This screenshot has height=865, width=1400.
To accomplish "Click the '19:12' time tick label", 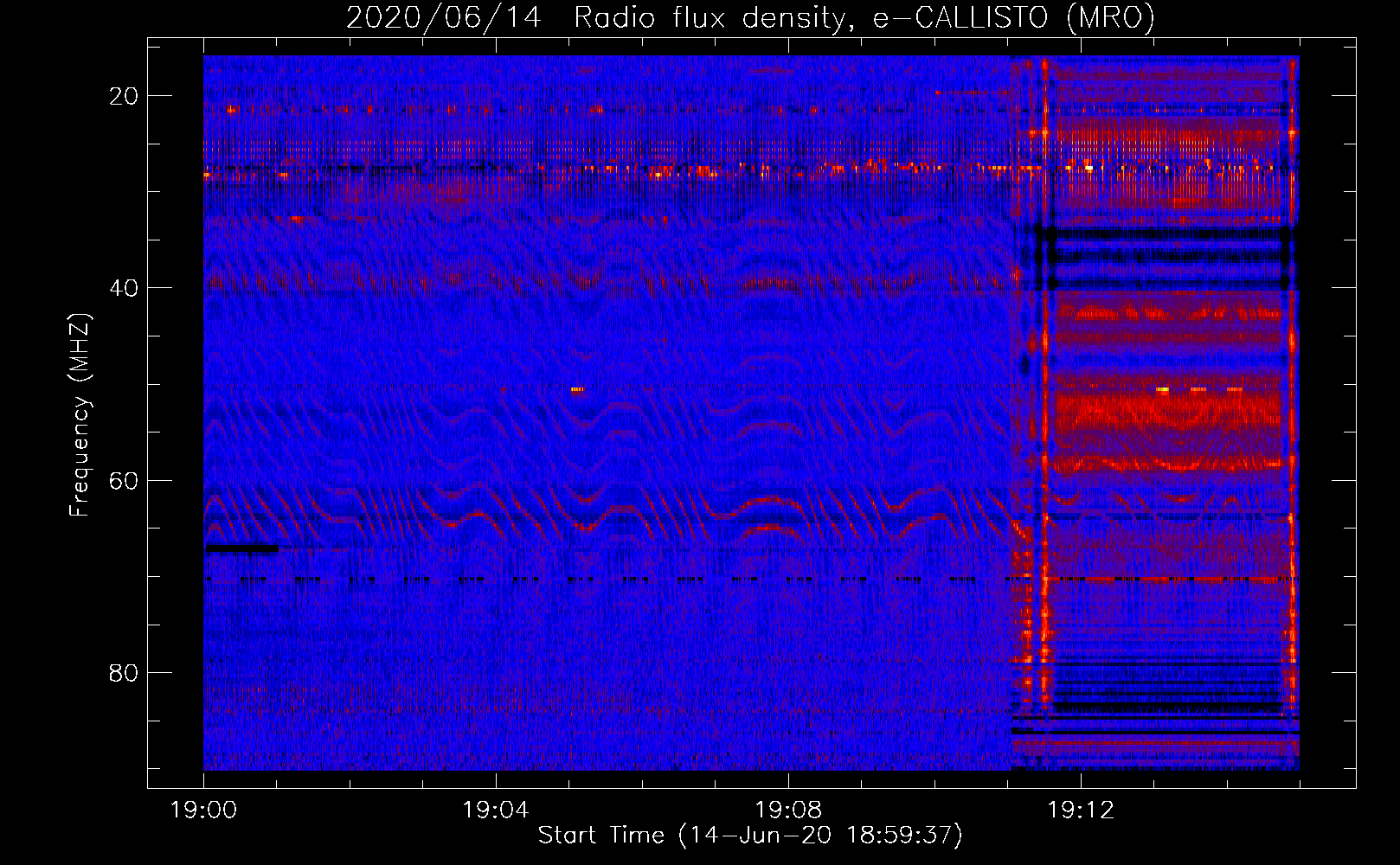I will tap(1080, 811).
